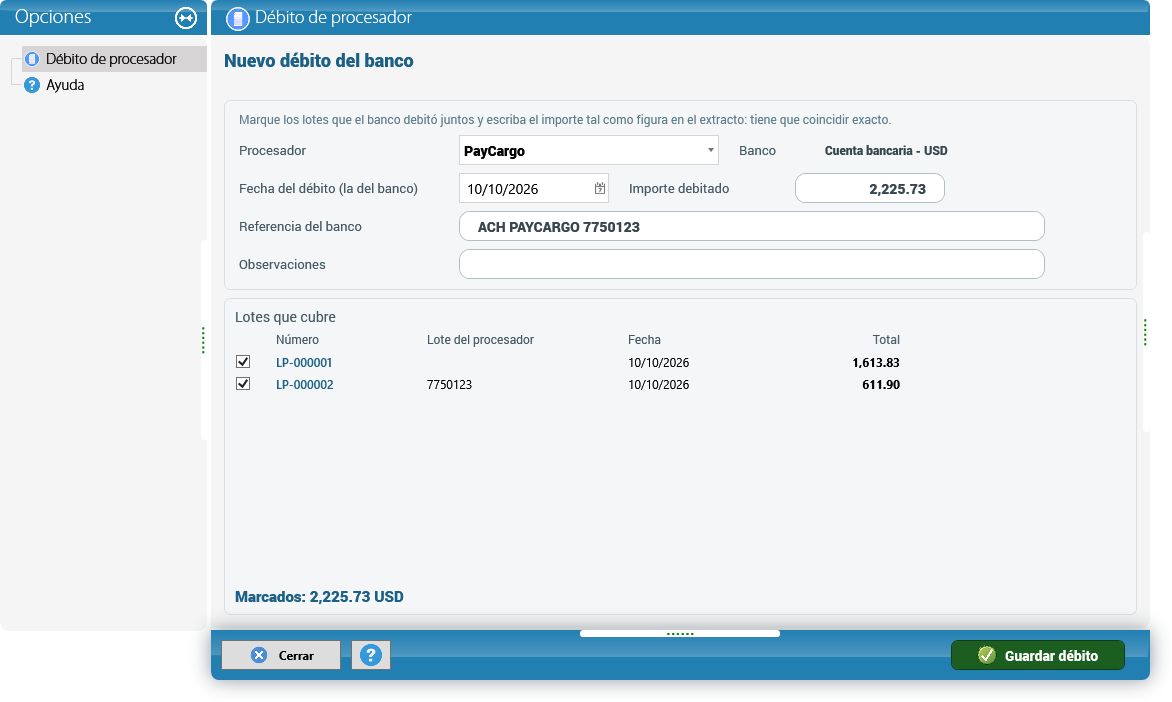Click the Referencia del banco field
The image size is (1172, 702).
[751, 227]
